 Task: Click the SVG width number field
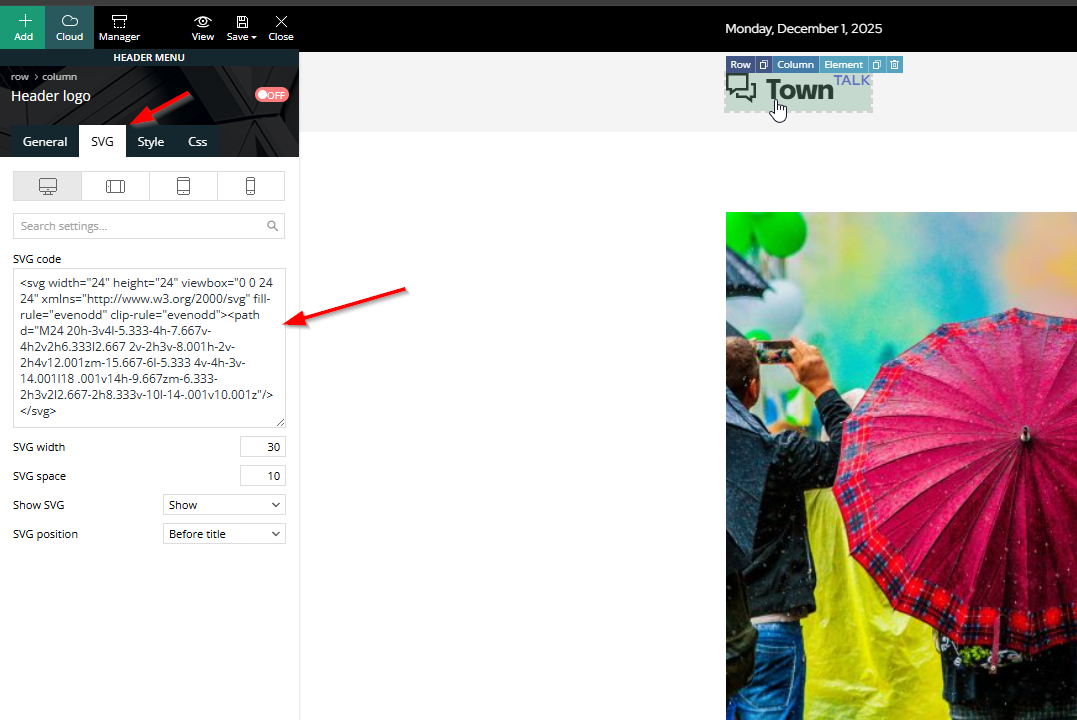pos(262,447)
